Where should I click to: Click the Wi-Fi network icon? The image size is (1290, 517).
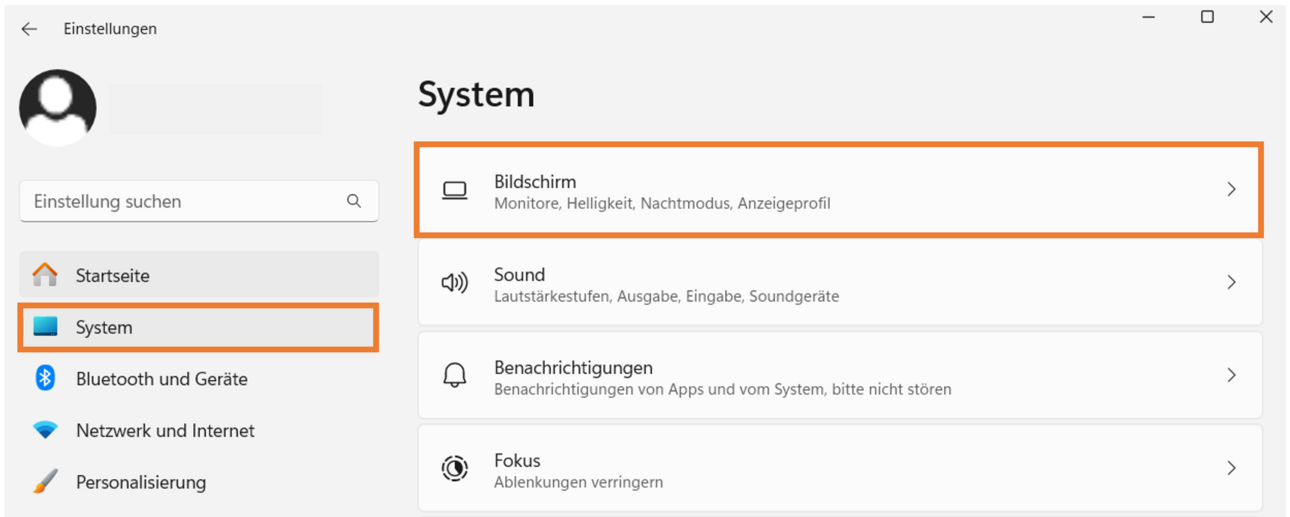tap(45, 430)
